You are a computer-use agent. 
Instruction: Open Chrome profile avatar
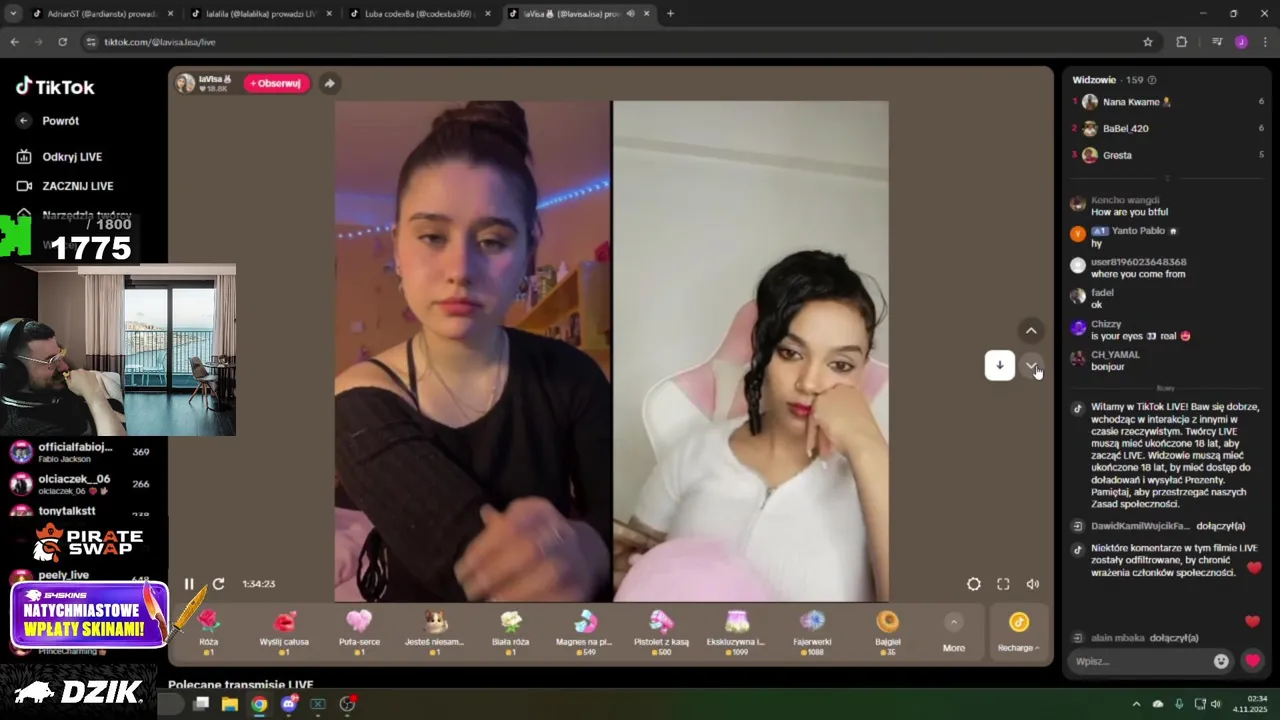tap(1242, 42)
